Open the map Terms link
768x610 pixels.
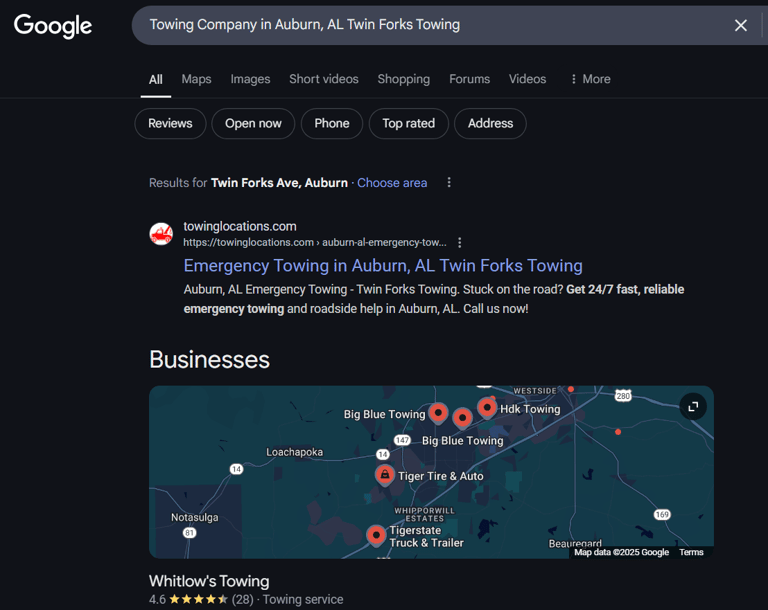click(x=691, y=552)
